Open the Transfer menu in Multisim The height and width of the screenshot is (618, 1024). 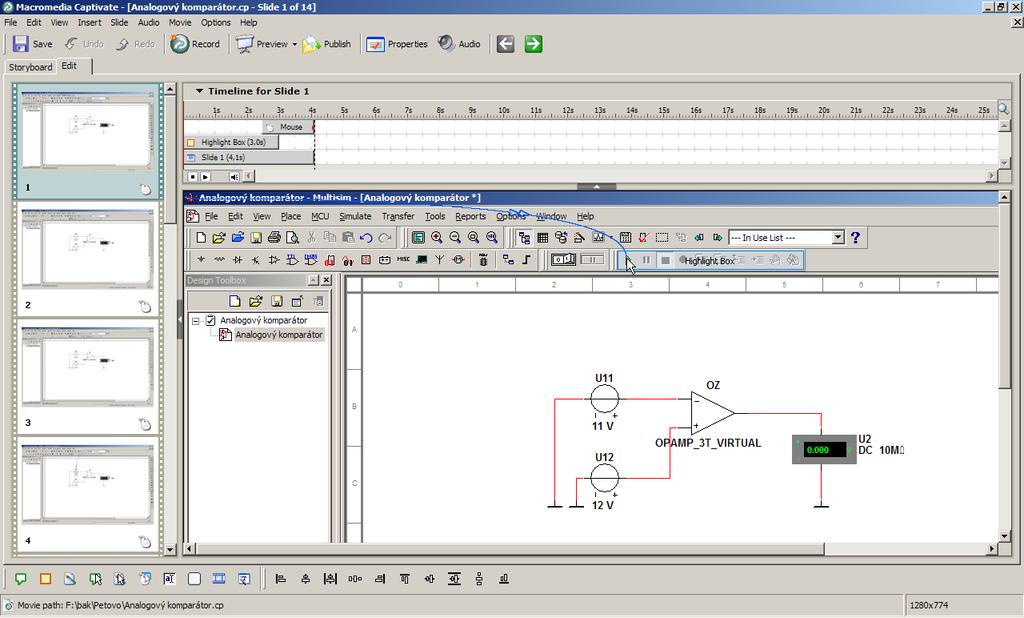398,216
